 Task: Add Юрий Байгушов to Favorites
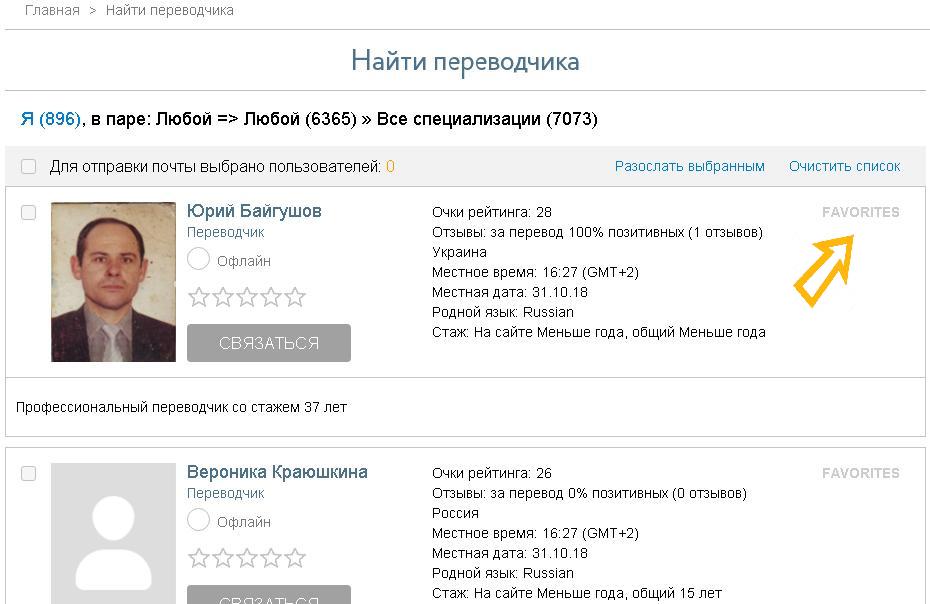pos(860,212)
